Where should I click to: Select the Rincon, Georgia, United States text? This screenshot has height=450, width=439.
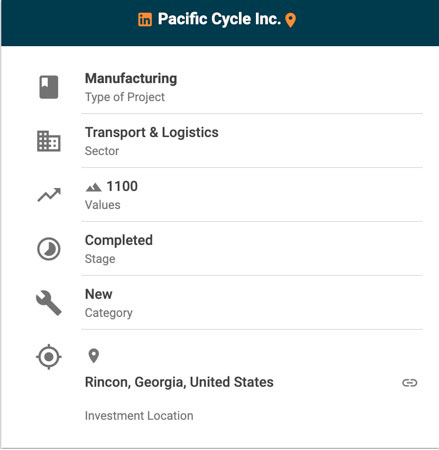coord(179,382)
